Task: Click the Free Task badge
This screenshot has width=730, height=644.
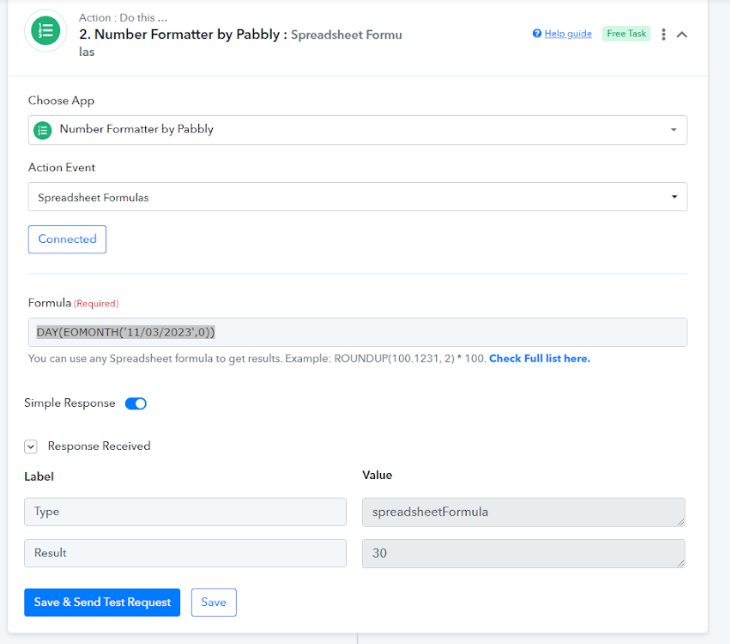Action: coord(626,34)
